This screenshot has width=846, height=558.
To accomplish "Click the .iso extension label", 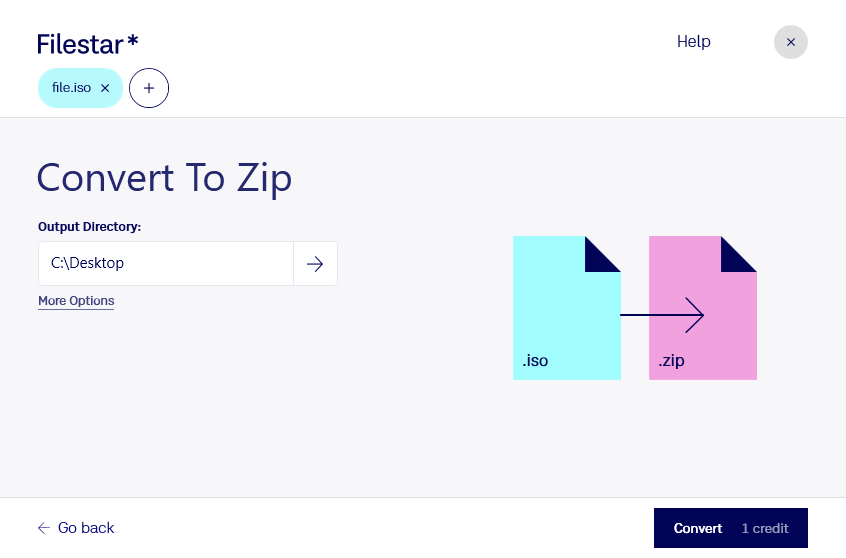I will click(x=535, y=360).
